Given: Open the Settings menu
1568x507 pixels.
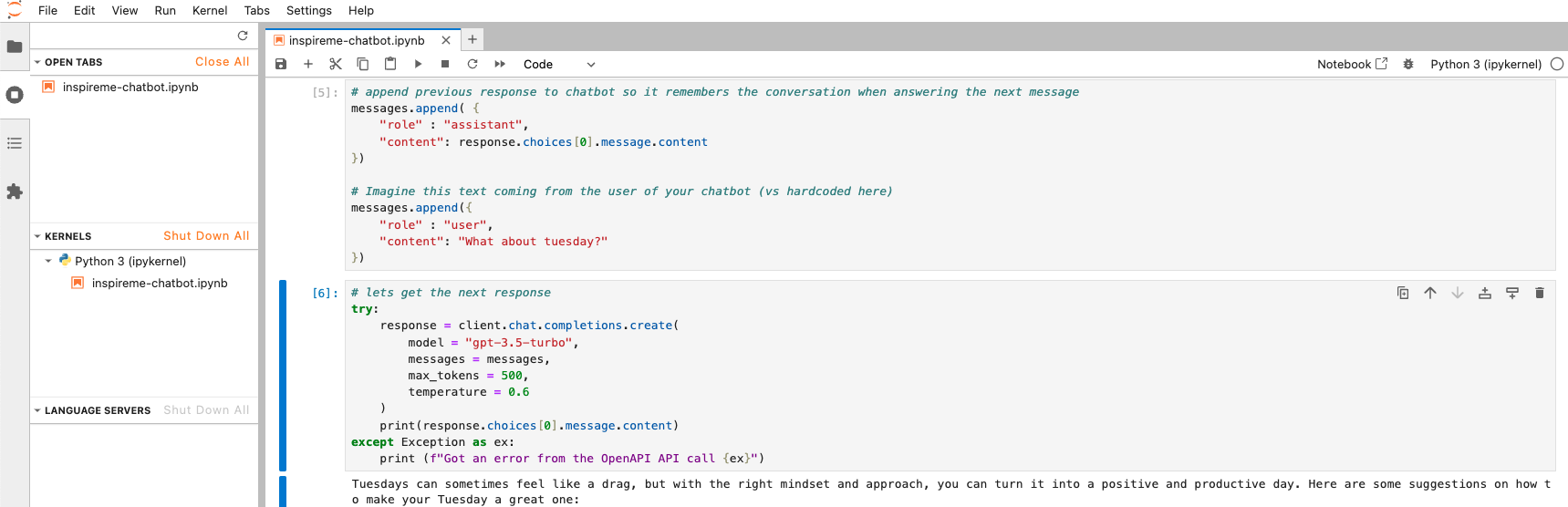Looking at the screenshot, I should pyautogui.click(x=309, y=10).
